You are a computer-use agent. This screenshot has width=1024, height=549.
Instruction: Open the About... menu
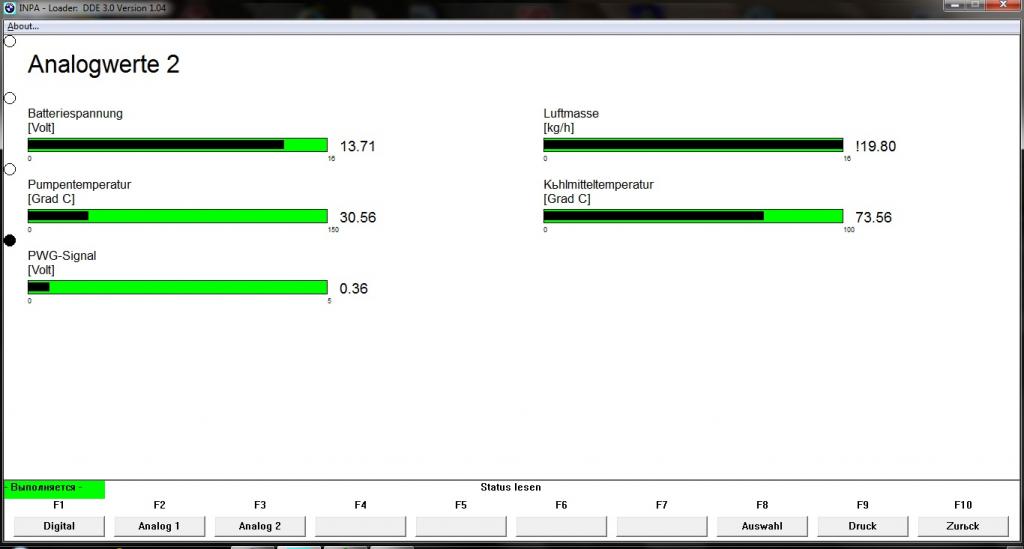(23, 26)
